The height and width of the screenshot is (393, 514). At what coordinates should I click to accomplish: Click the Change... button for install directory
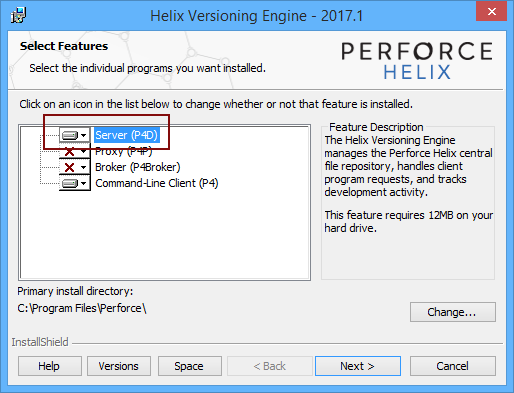click(x=453, y=312)
